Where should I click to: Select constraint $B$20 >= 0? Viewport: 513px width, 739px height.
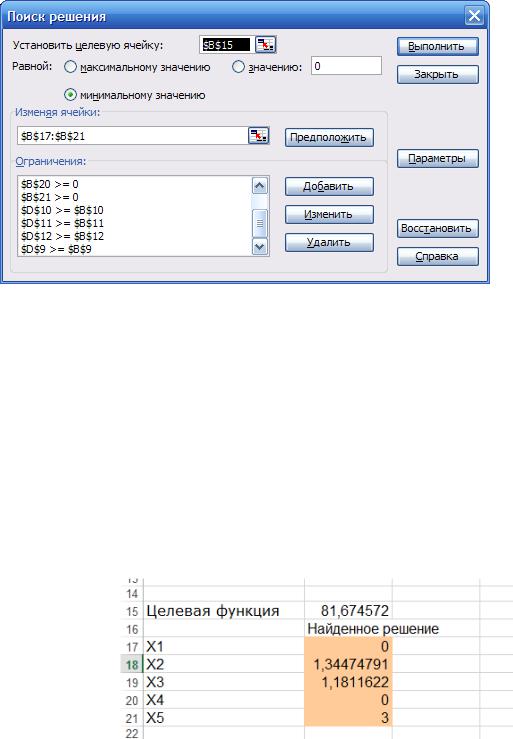(50, 184)
